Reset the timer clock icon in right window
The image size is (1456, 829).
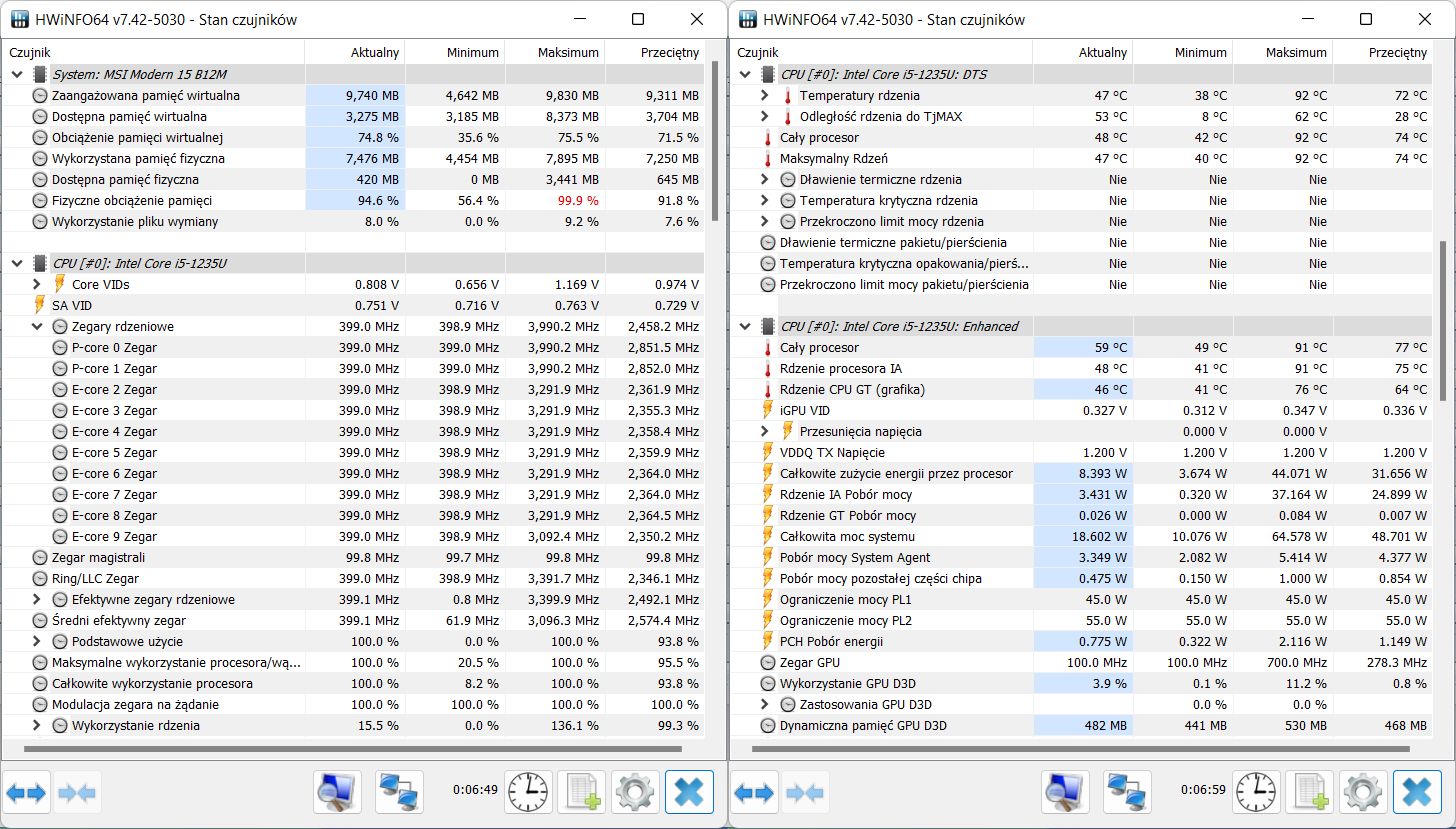(1256, 794)
